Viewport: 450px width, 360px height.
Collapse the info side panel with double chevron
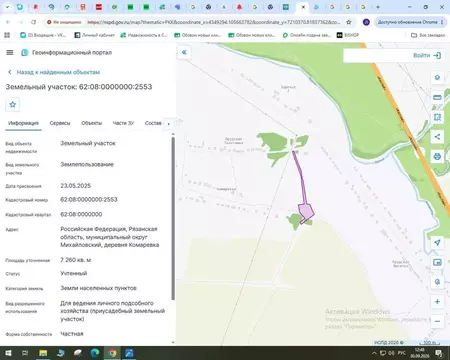point(184,52)
